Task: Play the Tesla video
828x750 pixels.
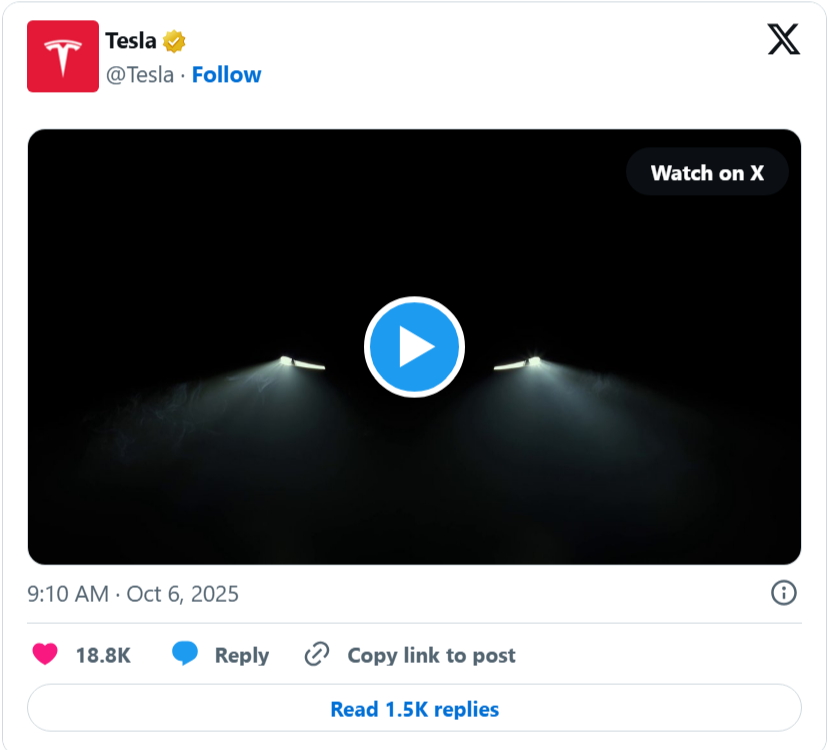Action: (414, 347)
